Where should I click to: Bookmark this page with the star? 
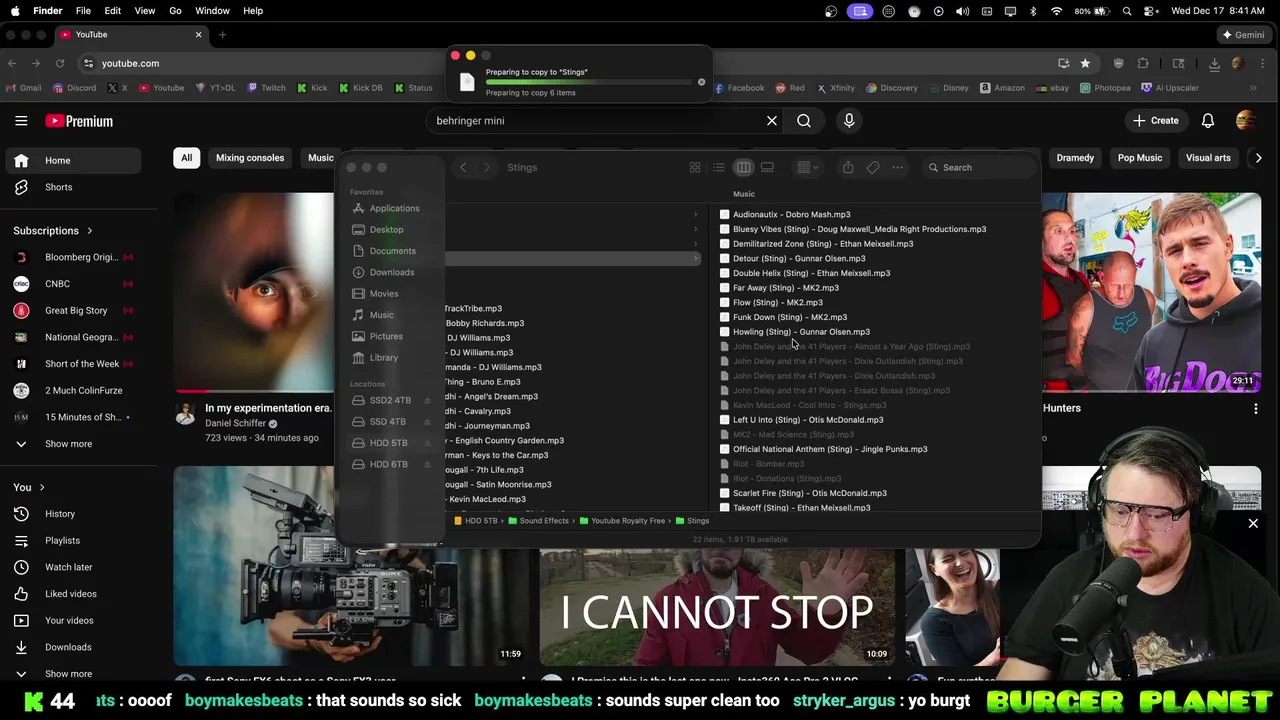(x=1086, y=63)
